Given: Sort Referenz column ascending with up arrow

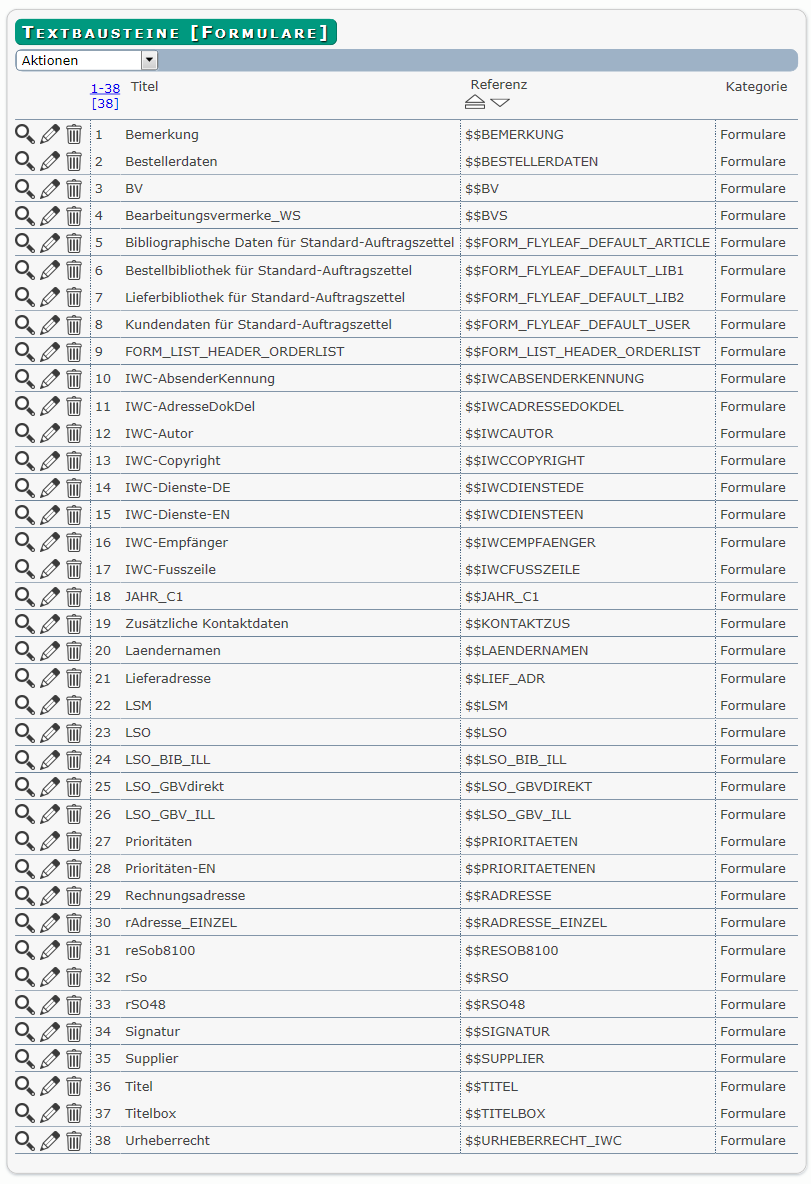Looking at the screenshot, I should [x=475, y=102].
